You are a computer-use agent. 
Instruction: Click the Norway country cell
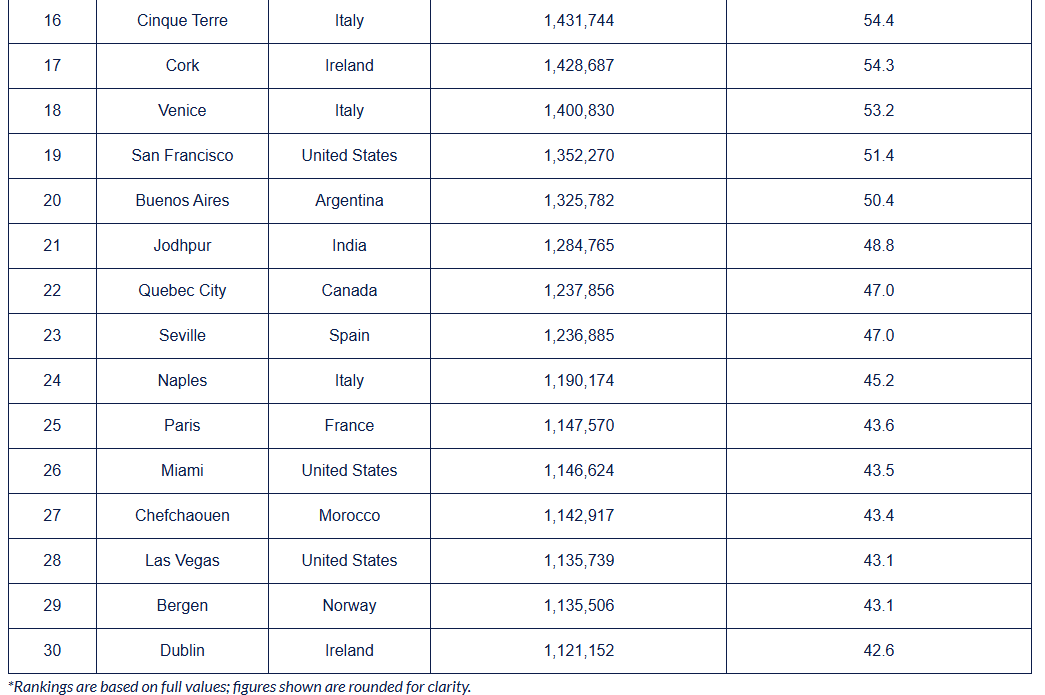(x=349, y=605)
